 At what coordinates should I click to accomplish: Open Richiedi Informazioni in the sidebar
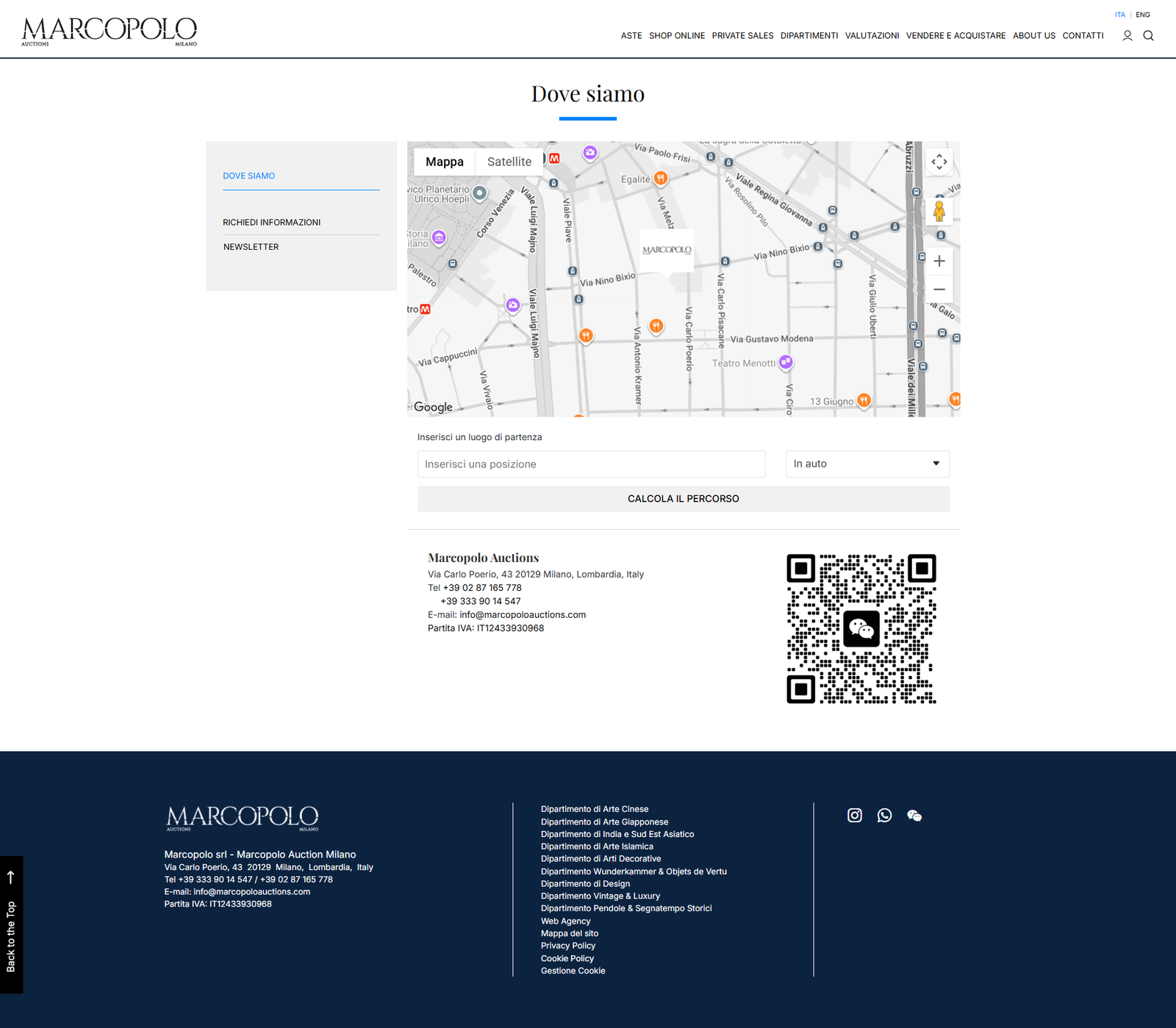click(272, 223)
